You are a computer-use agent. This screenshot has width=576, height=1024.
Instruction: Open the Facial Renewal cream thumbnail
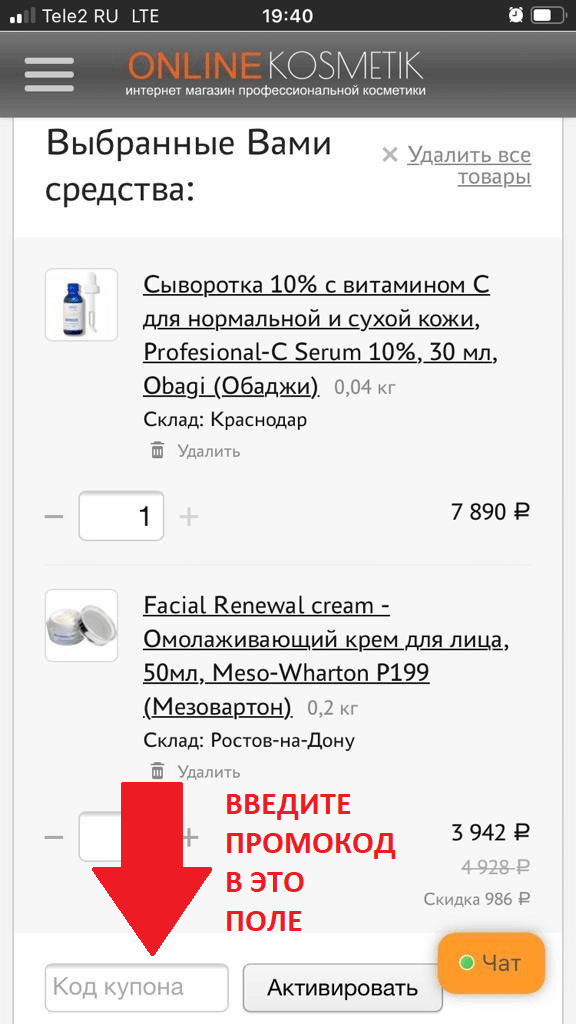82,626
